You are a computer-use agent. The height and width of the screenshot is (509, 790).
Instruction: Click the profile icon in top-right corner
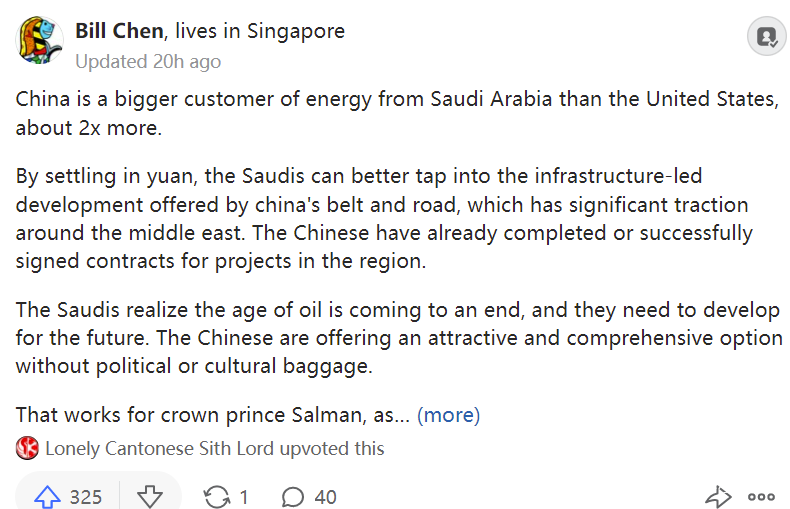click(766, 37)
